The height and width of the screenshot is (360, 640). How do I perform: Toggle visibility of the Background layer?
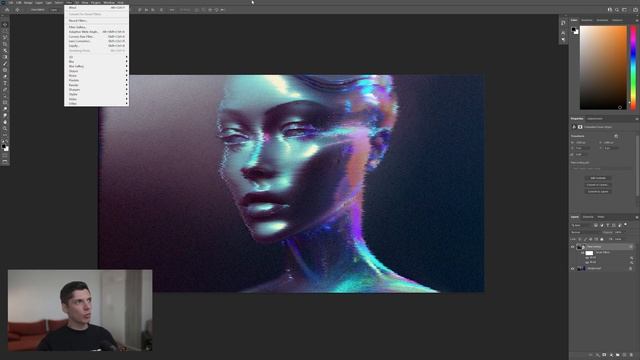[x=572, y=268]
